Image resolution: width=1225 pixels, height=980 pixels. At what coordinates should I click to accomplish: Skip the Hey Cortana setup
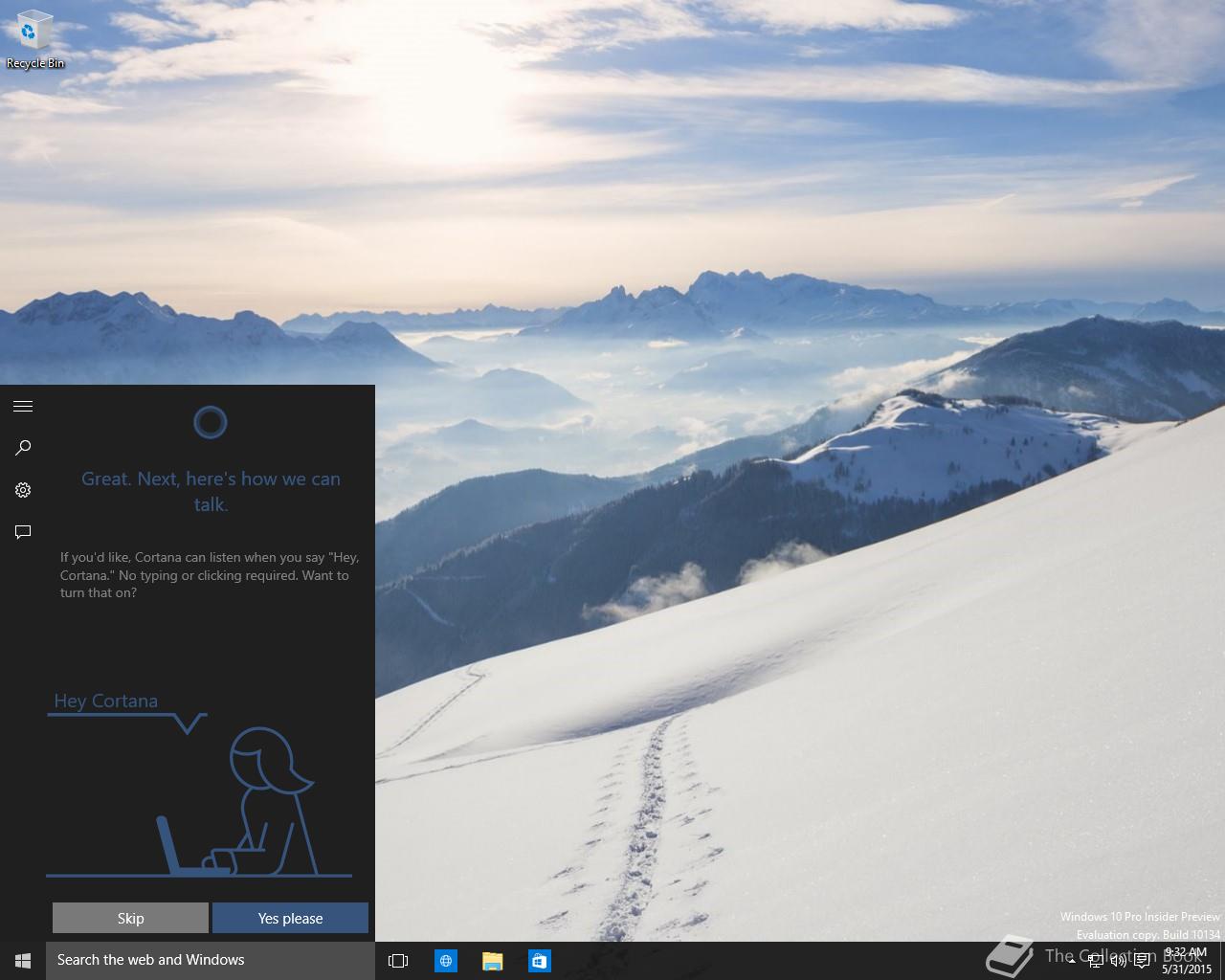(x=130, y=918)
